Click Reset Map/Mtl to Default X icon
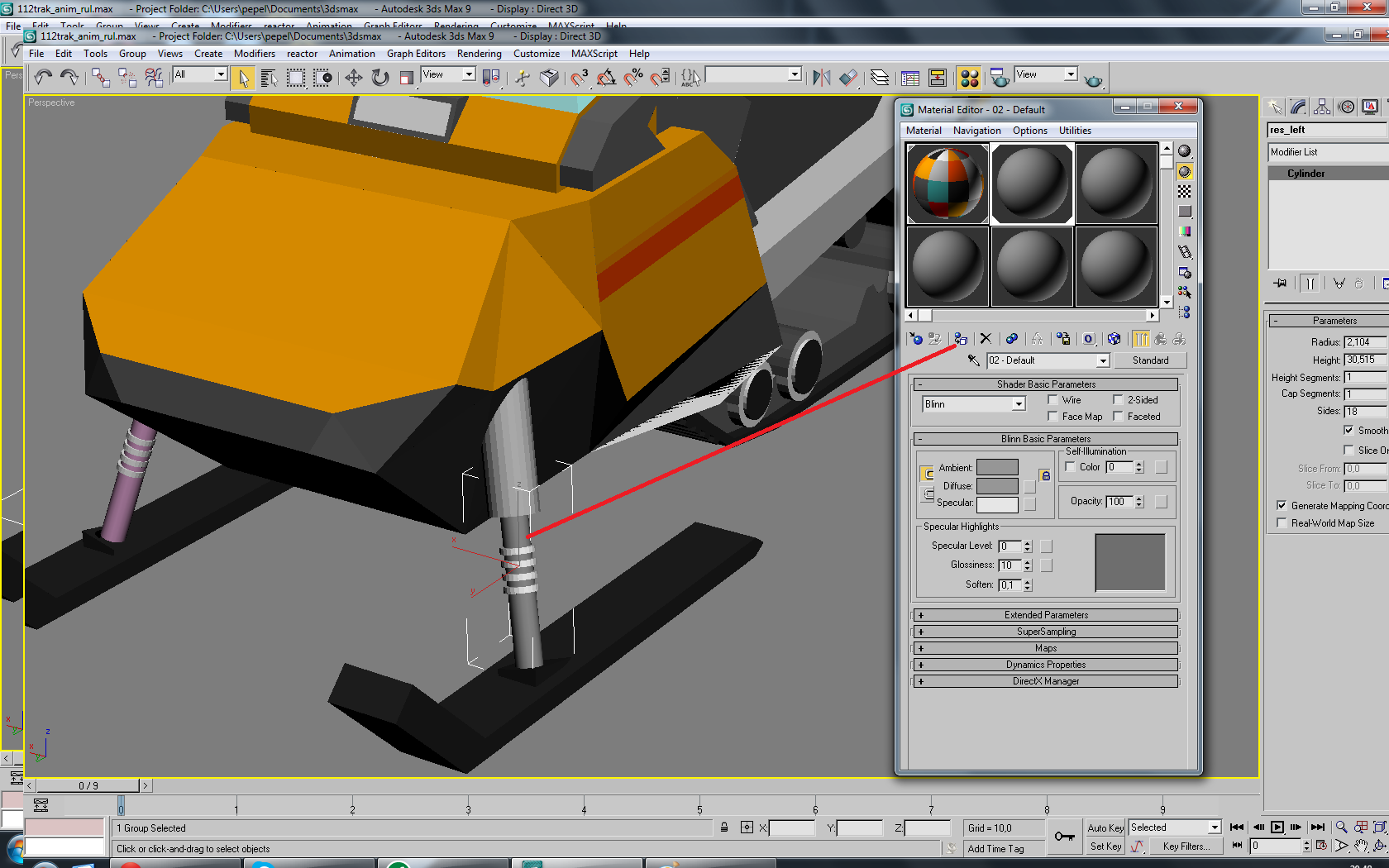Image resolution: width=1389 pixels, height=868 pixels. pos(986,339)
